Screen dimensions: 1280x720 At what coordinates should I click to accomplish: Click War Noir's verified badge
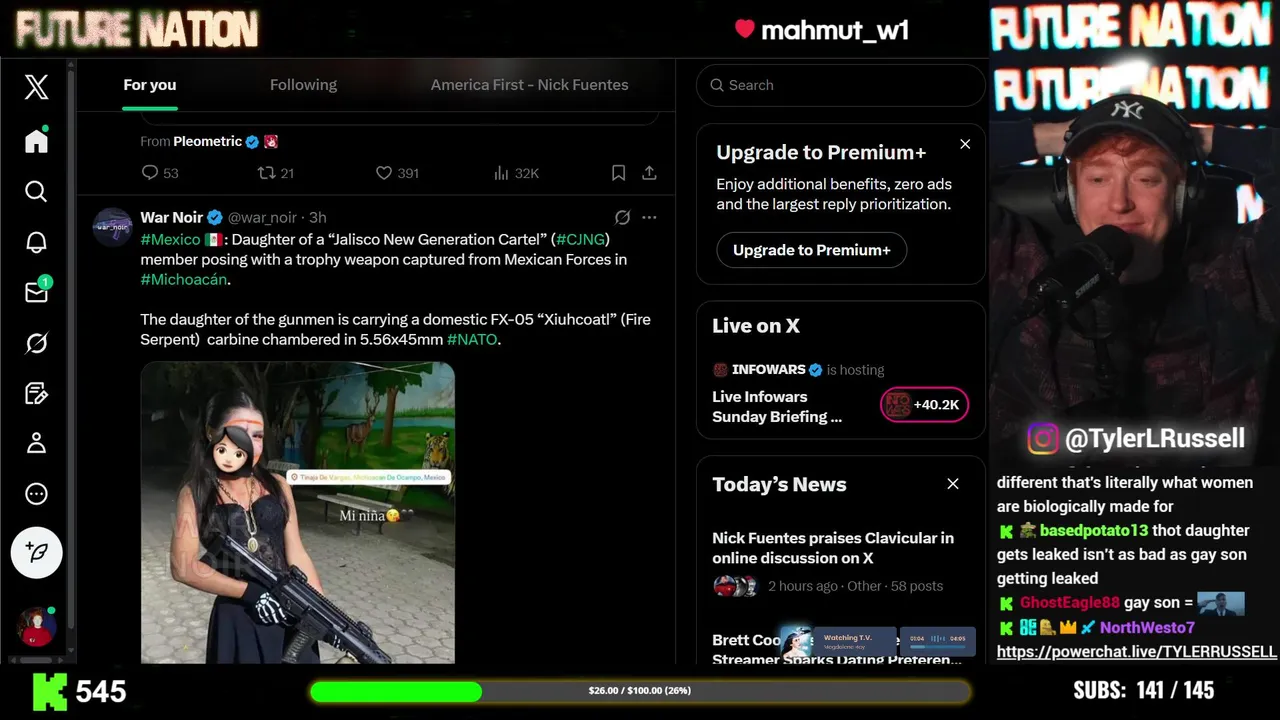[x=215, y=217]
